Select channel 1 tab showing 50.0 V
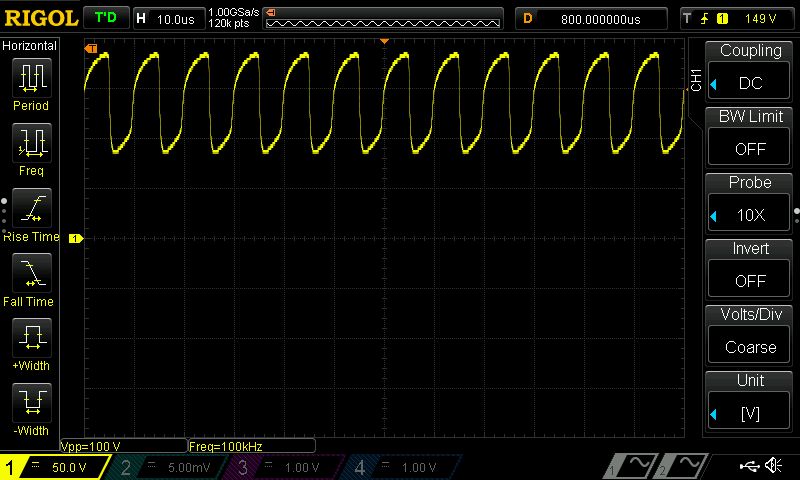800x480 pixels. coord(54,467)
